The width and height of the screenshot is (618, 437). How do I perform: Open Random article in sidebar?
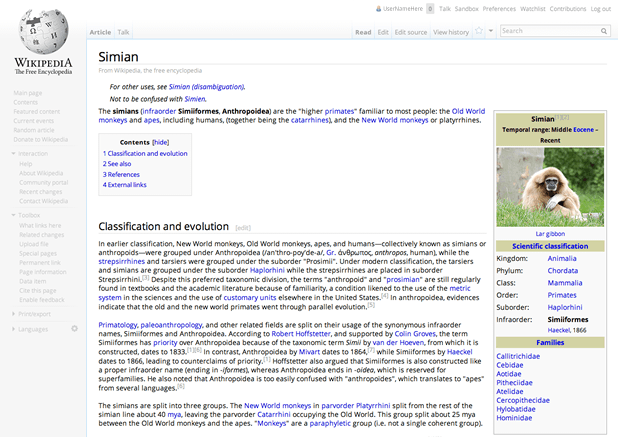point(34,130)
